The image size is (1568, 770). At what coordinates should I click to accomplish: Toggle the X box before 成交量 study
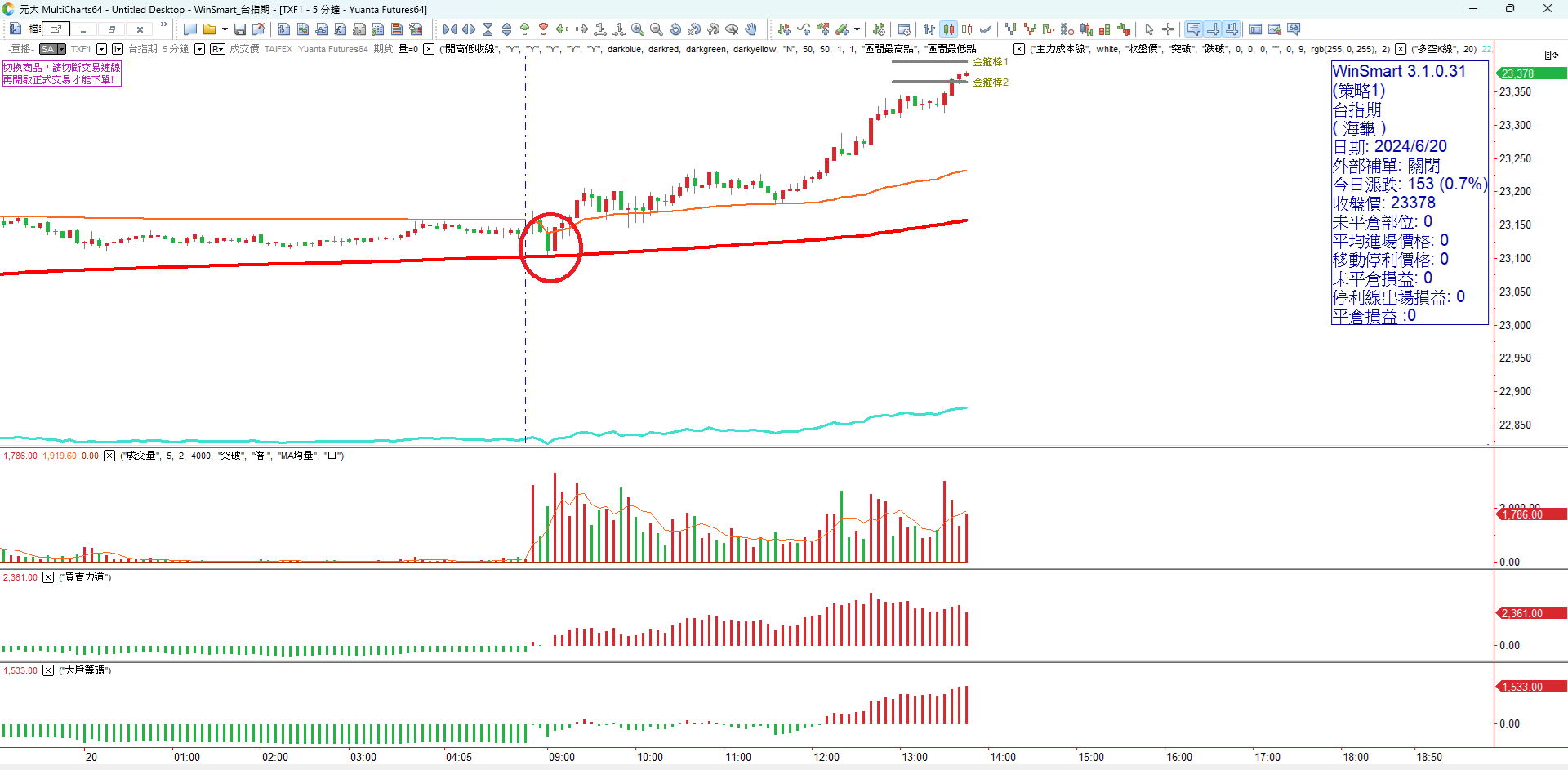[x=109, y=456]
